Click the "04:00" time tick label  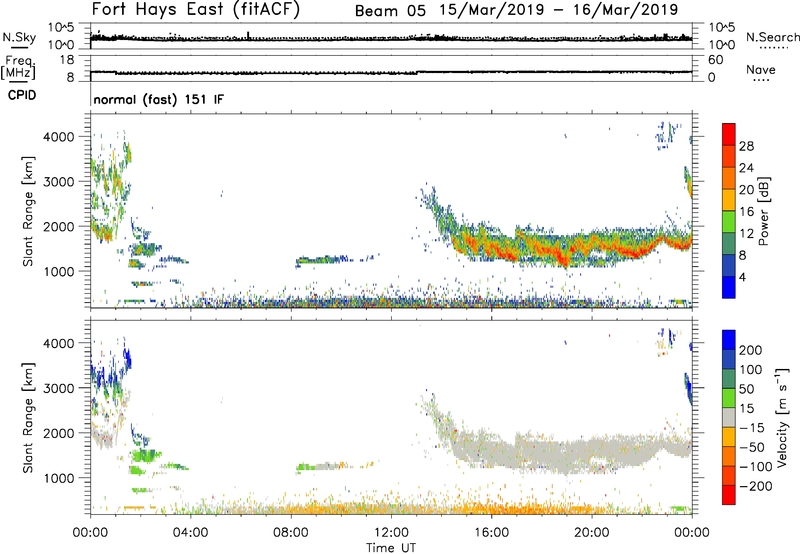tap(191, 533)
